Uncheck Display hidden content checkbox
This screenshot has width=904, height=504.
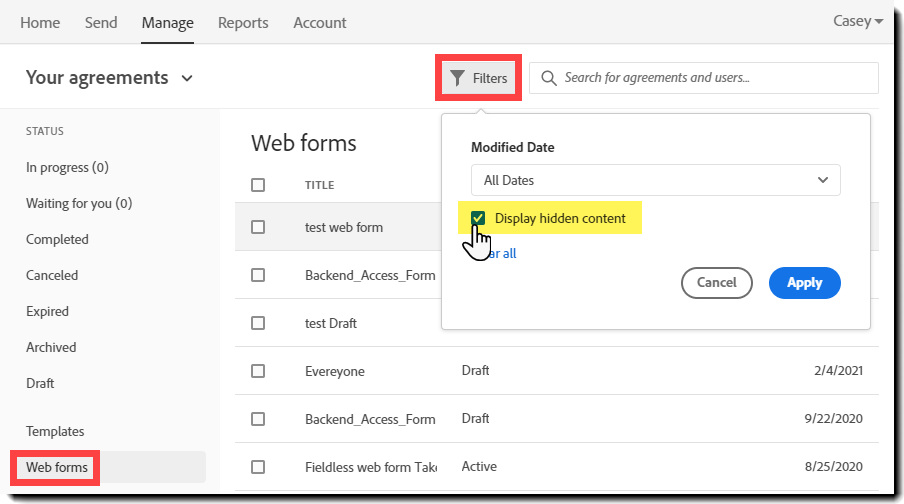pyautogui.click(x=479, y=219)
